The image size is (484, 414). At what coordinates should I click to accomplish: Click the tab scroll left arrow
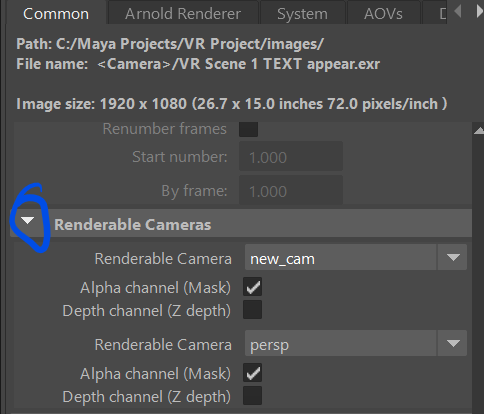pyautogui.click(x=458, y=11)
